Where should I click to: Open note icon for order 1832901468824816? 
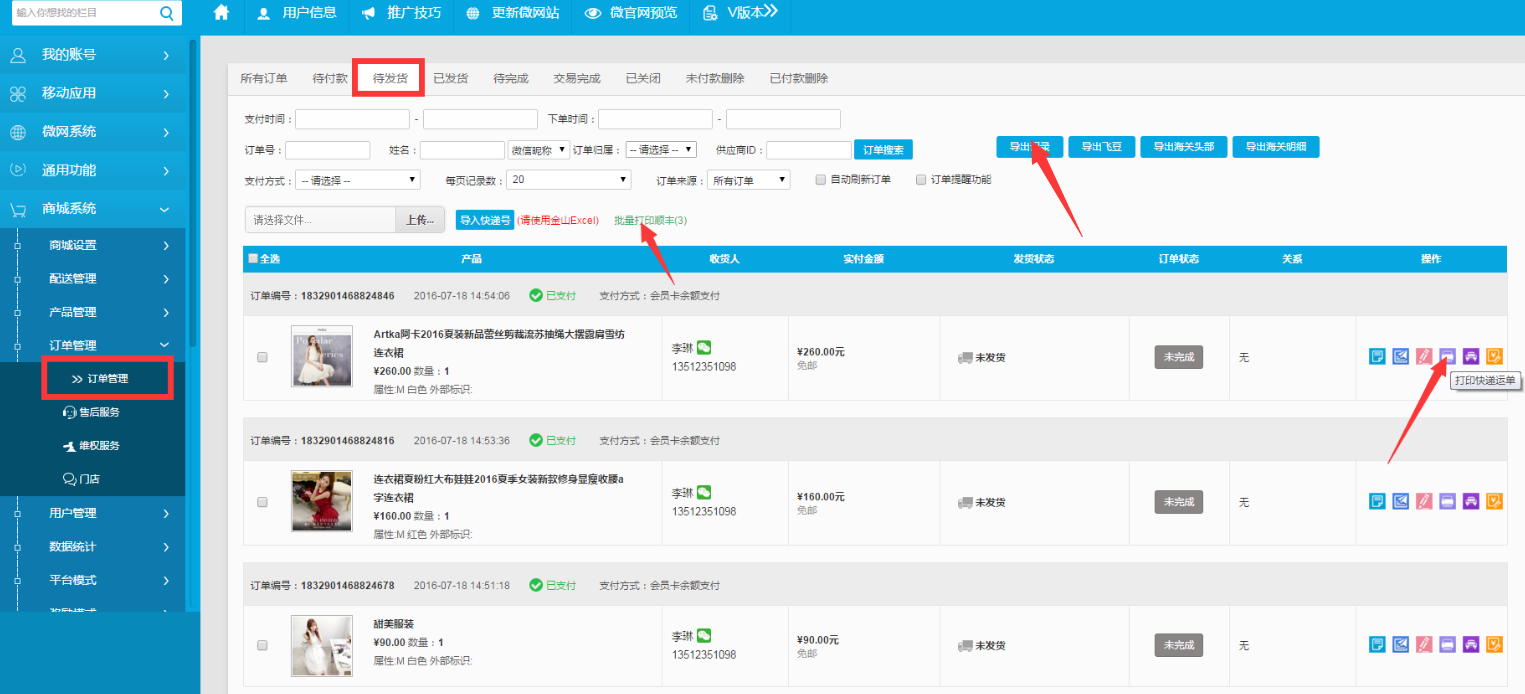1377,501
